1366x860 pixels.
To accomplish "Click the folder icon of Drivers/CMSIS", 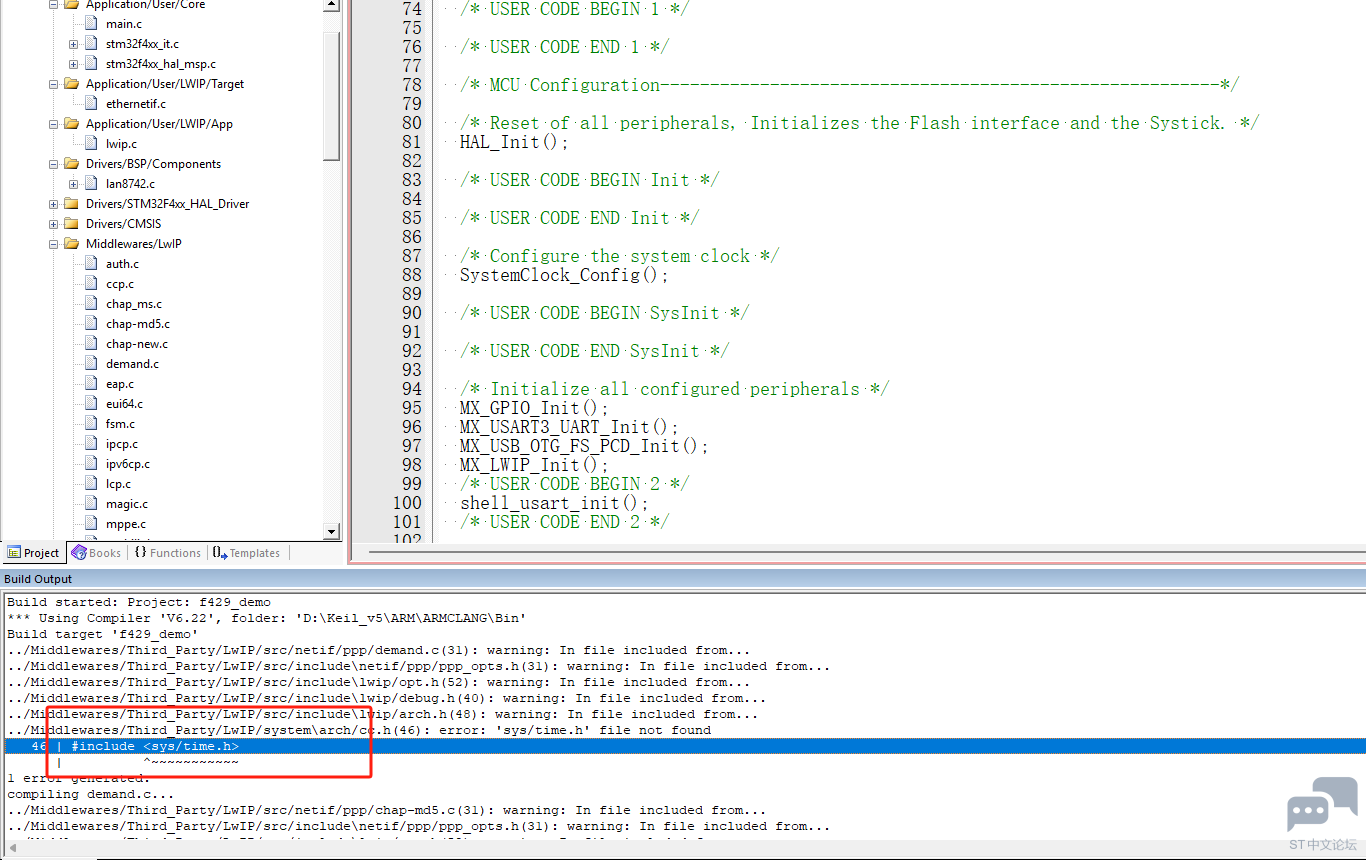I will pyautogui.click(x=72, y=224).
